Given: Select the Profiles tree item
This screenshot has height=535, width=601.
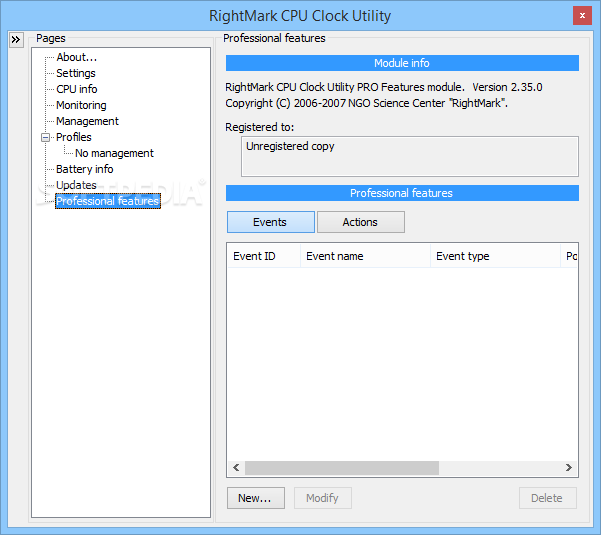Looking at the screenshot, I should tap(74, 137).
